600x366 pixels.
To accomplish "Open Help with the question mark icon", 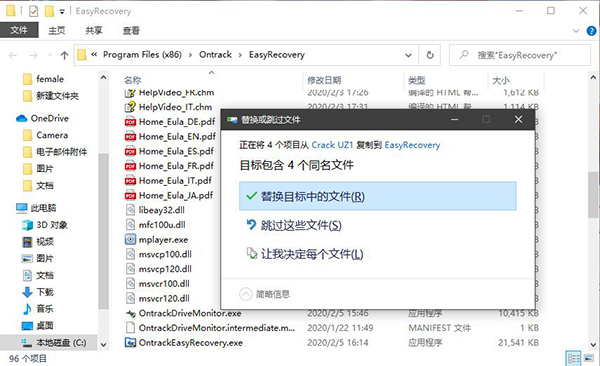I will click(591, 31).
